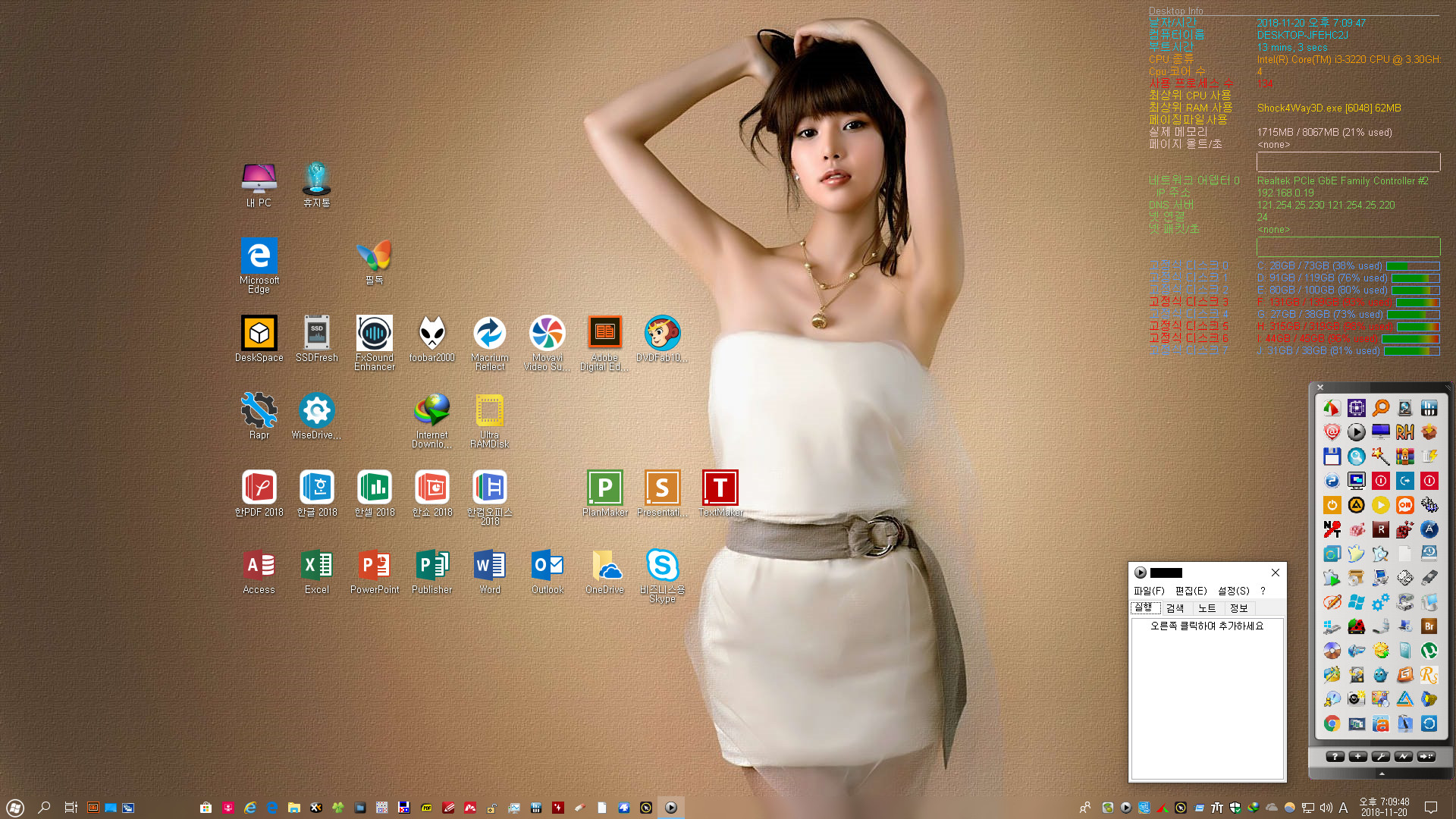This screenshot has width=1456, height=819.
Task: Open Macrium Reflect shortcut
Action: click(489, 343)
